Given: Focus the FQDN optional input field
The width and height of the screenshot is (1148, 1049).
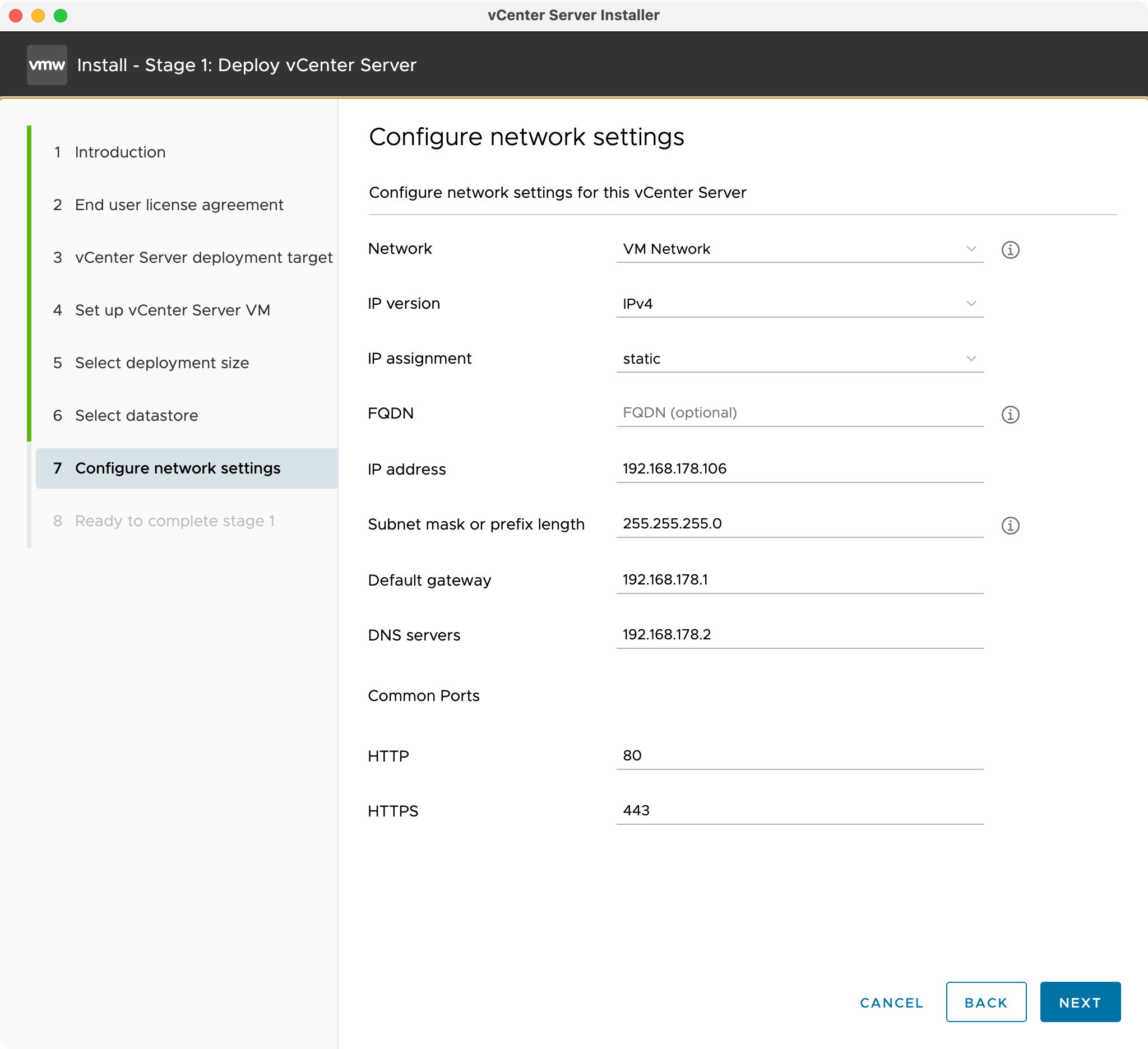Looking at the screenshot, I should (x=799, y=412).
